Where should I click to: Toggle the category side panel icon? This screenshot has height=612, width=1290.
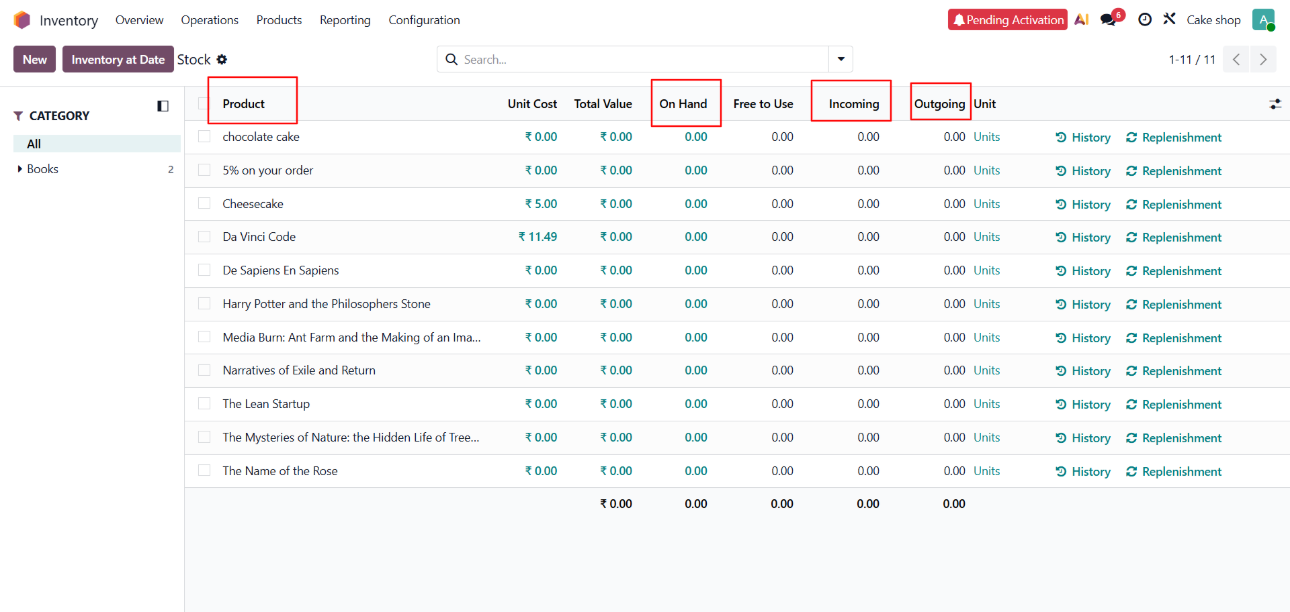[x=163, y=106]
